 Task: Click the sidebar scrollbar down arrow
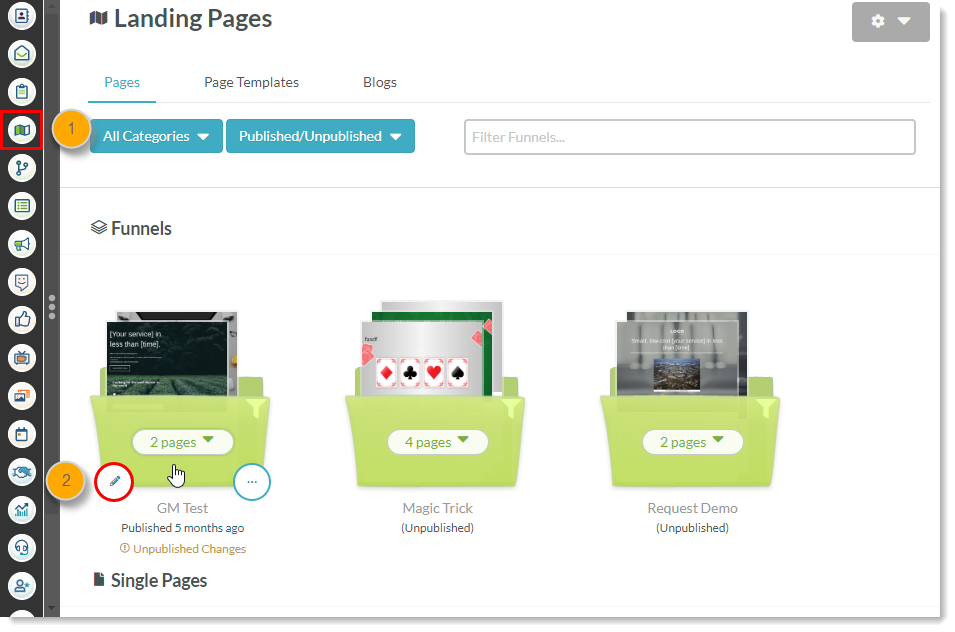pos(52,608)
